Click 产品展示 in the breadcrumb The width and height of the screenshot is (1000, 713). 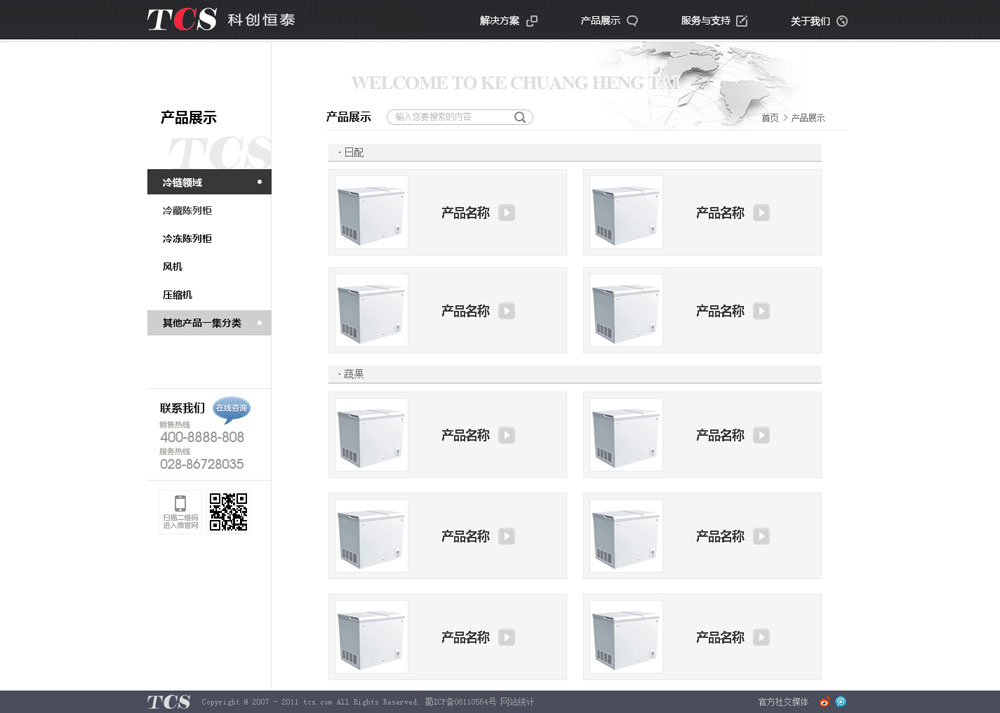click(x=807, y=118)
